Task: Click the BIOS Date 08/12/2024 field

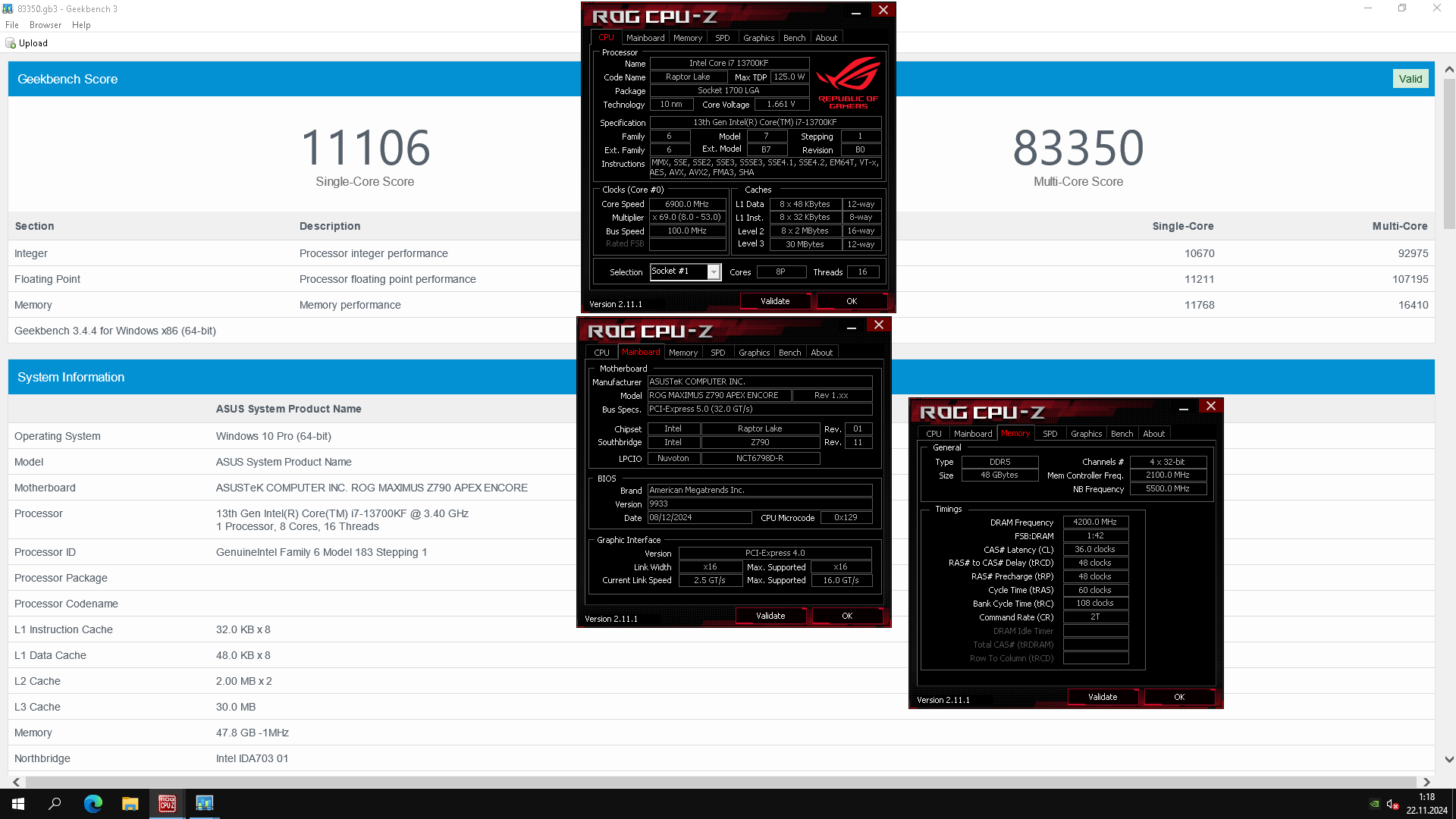Action: (x=699, y=517)
